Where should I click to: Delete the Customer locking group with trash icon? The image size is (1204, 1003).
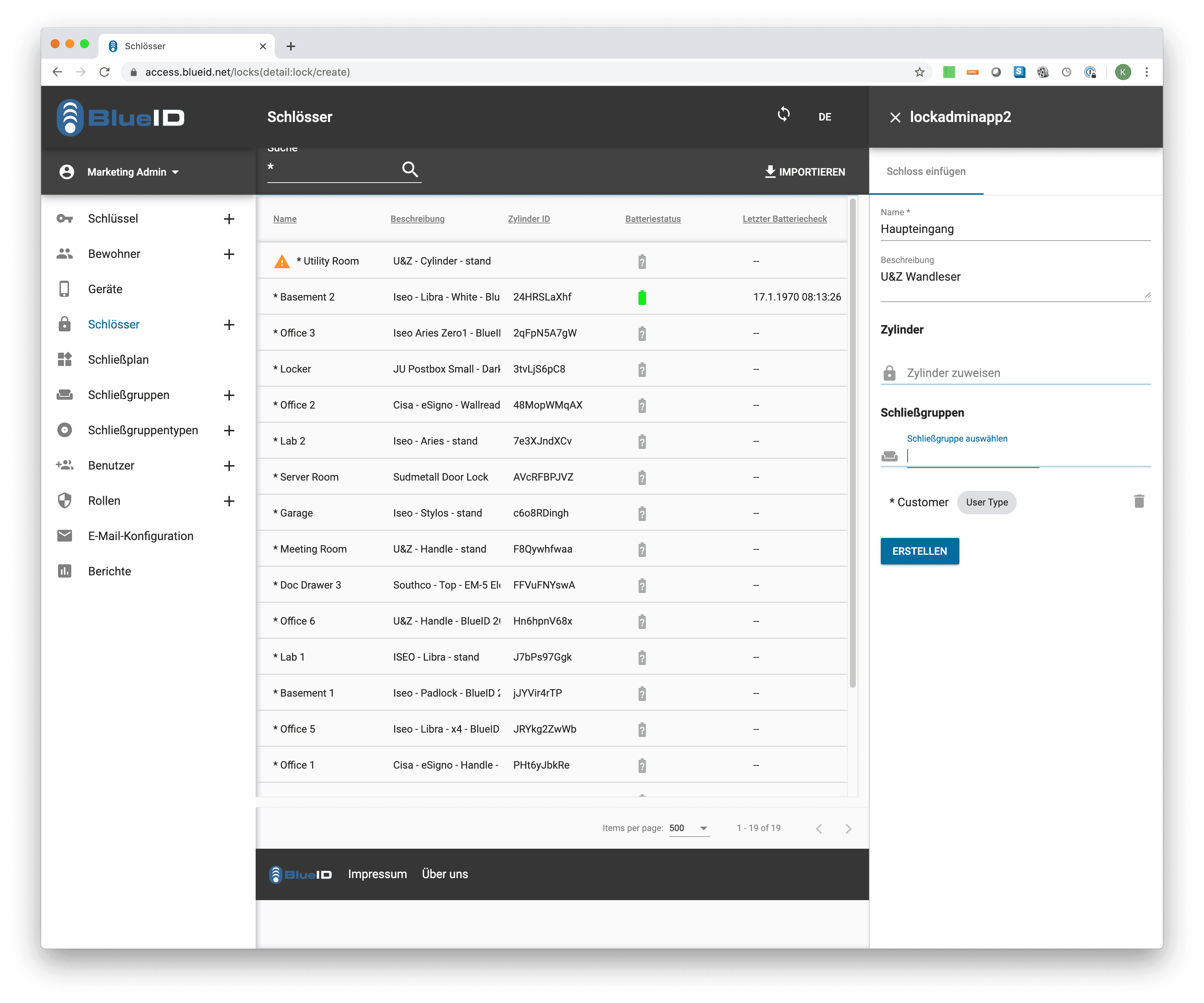(x=1139, y=501)
